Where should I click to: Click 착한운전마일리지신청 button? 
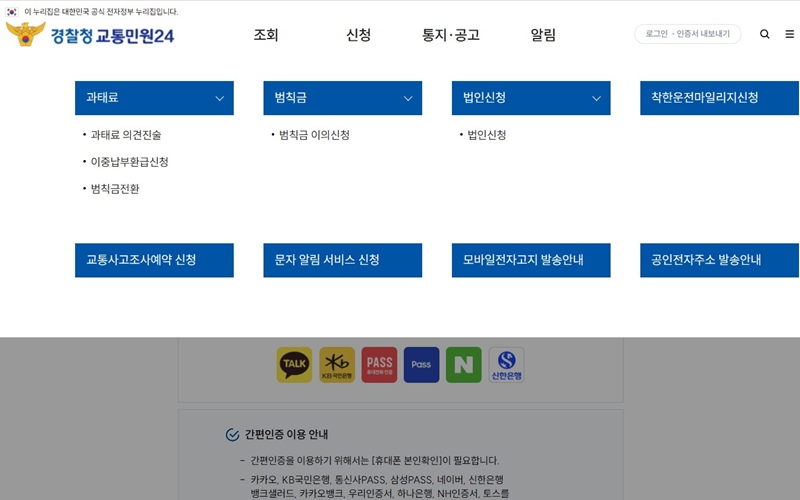[x=719, y=98]
